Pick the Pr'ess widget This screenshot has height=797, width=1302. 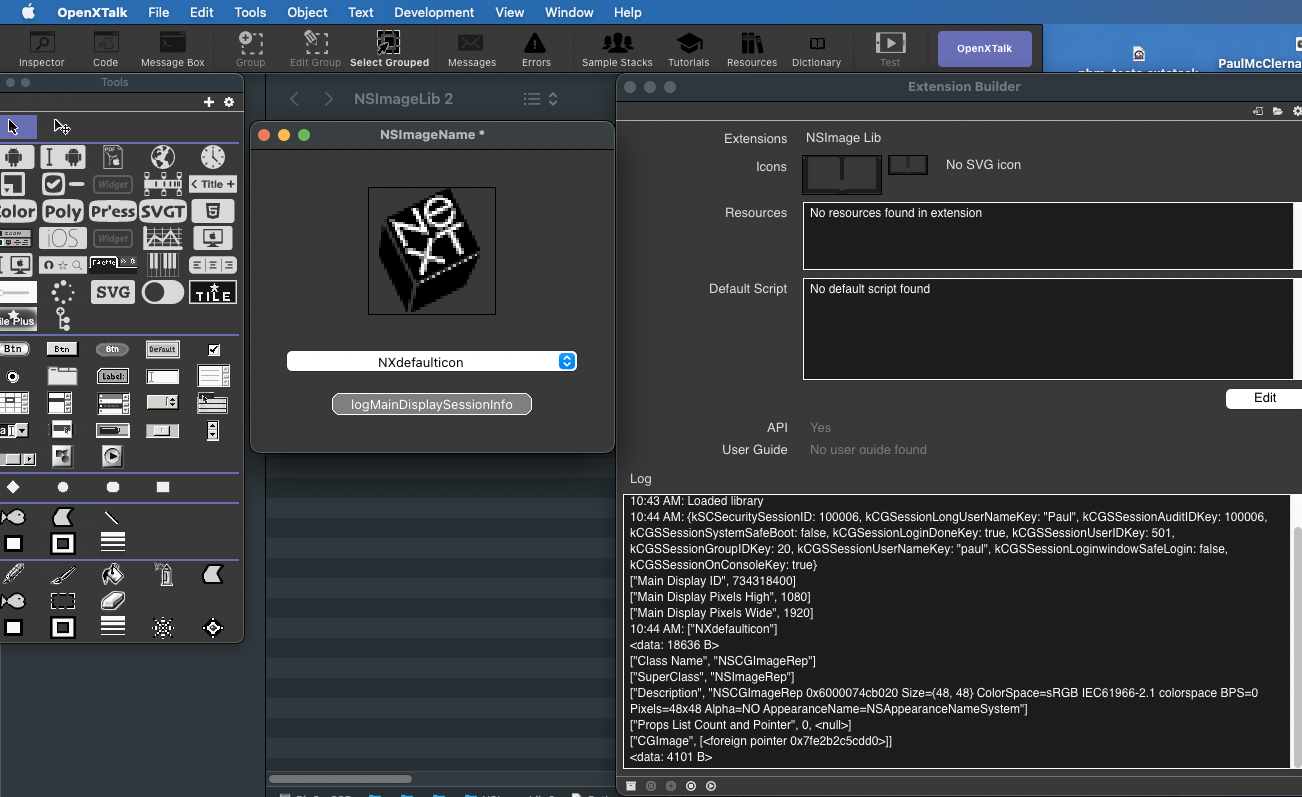[113, 211]
